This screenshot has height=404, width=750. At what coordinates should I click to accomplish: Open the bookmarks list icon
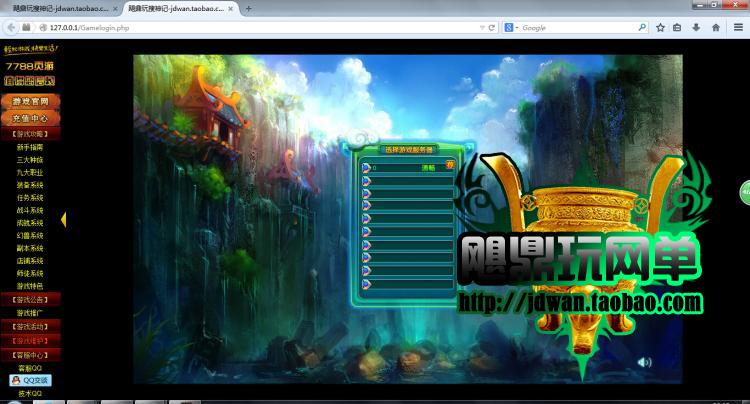click(x=677, y=27)
